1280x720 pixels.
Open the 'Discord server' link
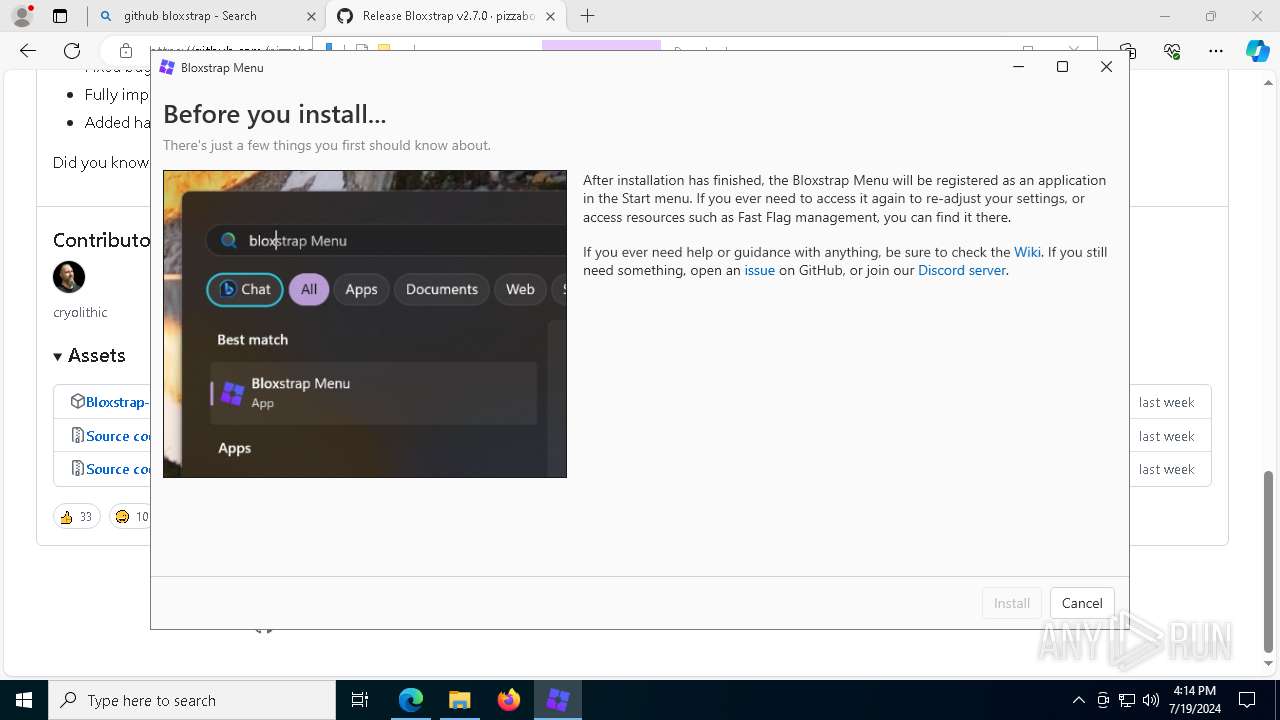[962, 270]
